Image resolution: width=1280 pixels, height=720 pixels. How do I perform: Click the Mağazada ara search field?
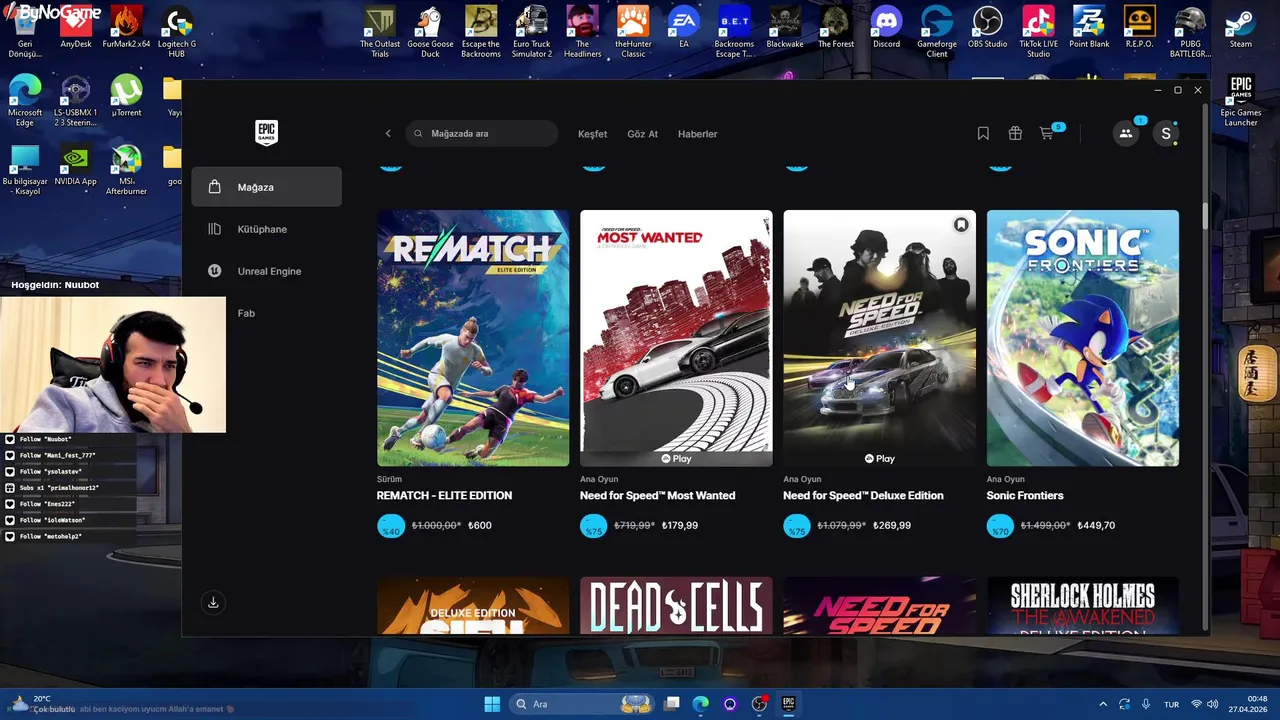coord(482,133)
